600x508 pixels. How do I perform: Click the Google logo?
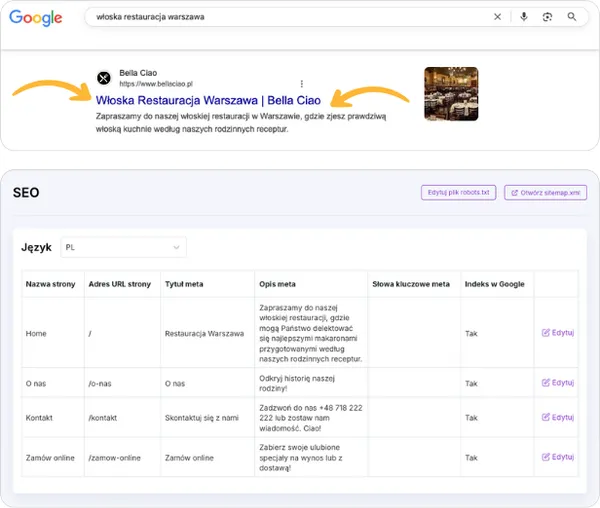click(x=36, y=18)
